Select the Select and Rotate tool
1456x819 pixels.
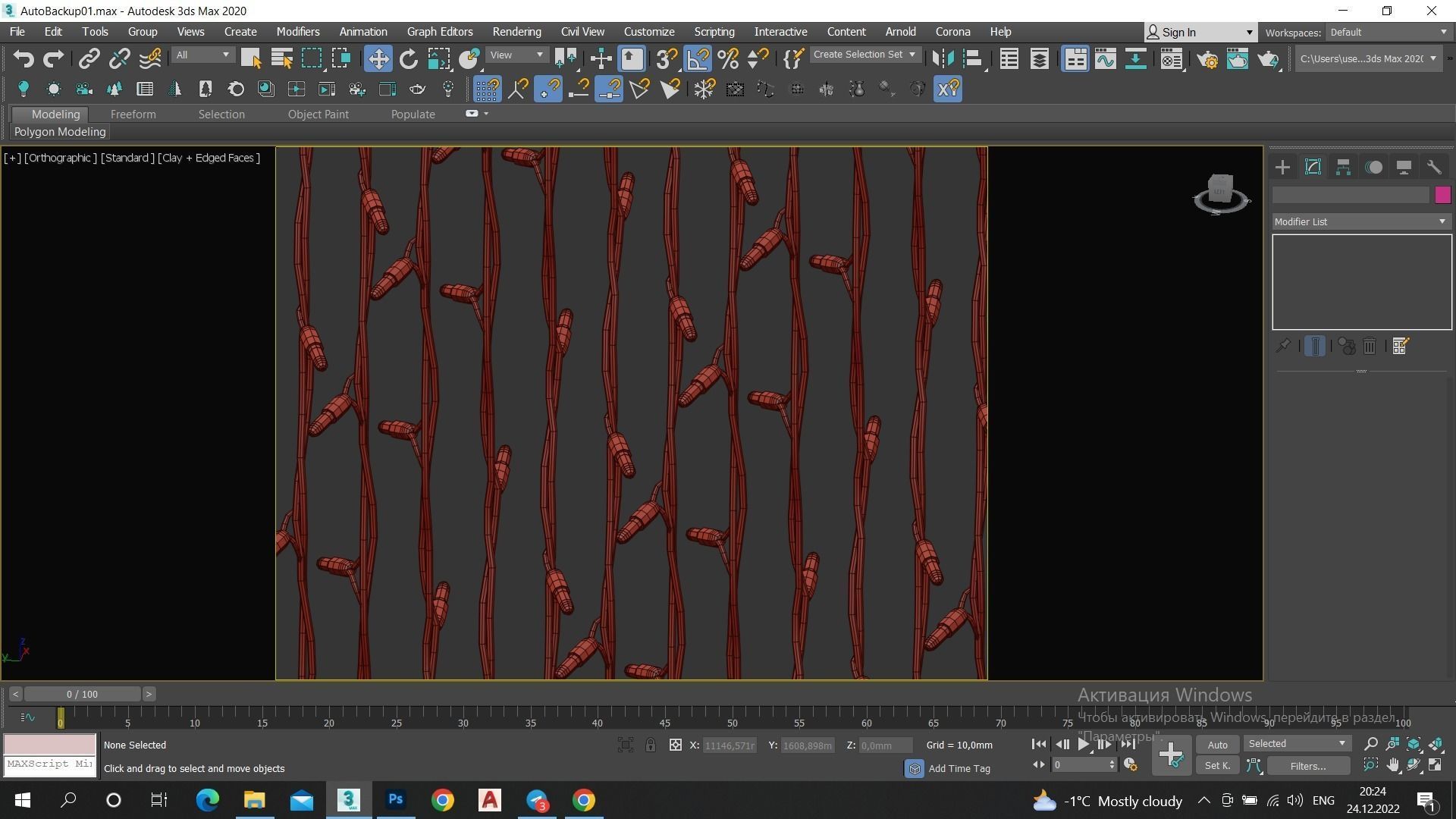[x=409, y=58]
